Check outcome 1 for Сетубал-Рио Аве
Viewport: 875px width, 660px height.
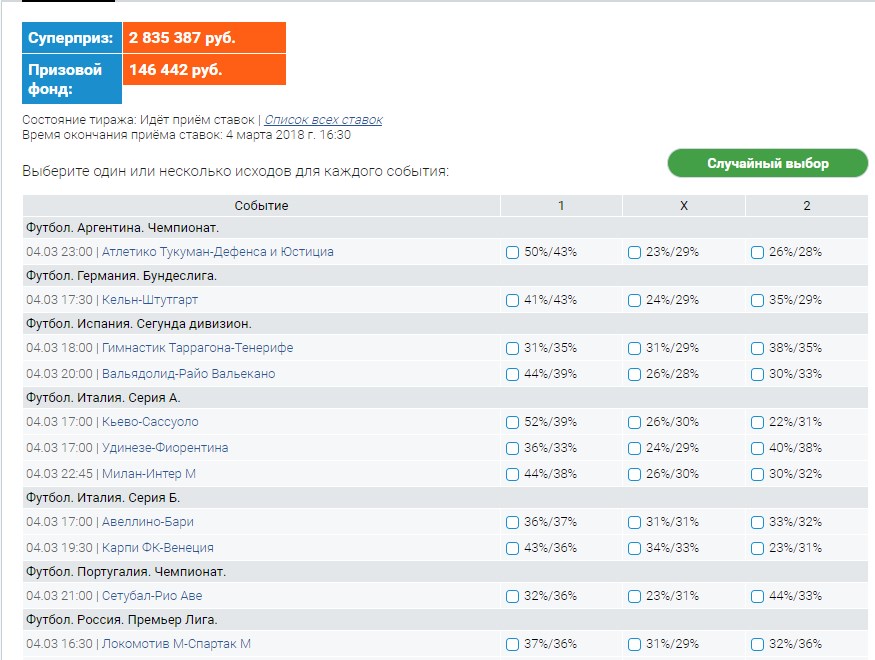coord(512,597)
